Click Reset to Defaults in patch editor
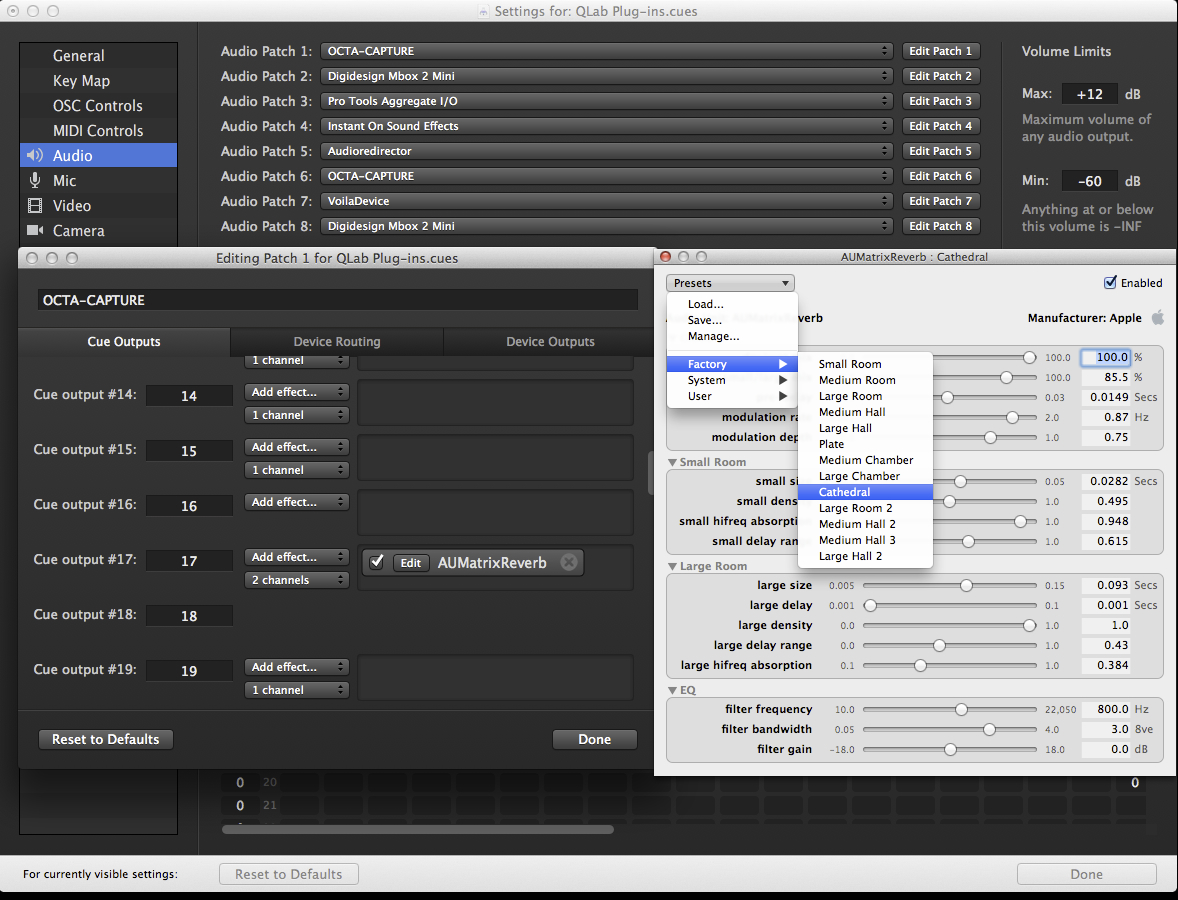This screenshot has width=1178, height=900. pos(106,740)
